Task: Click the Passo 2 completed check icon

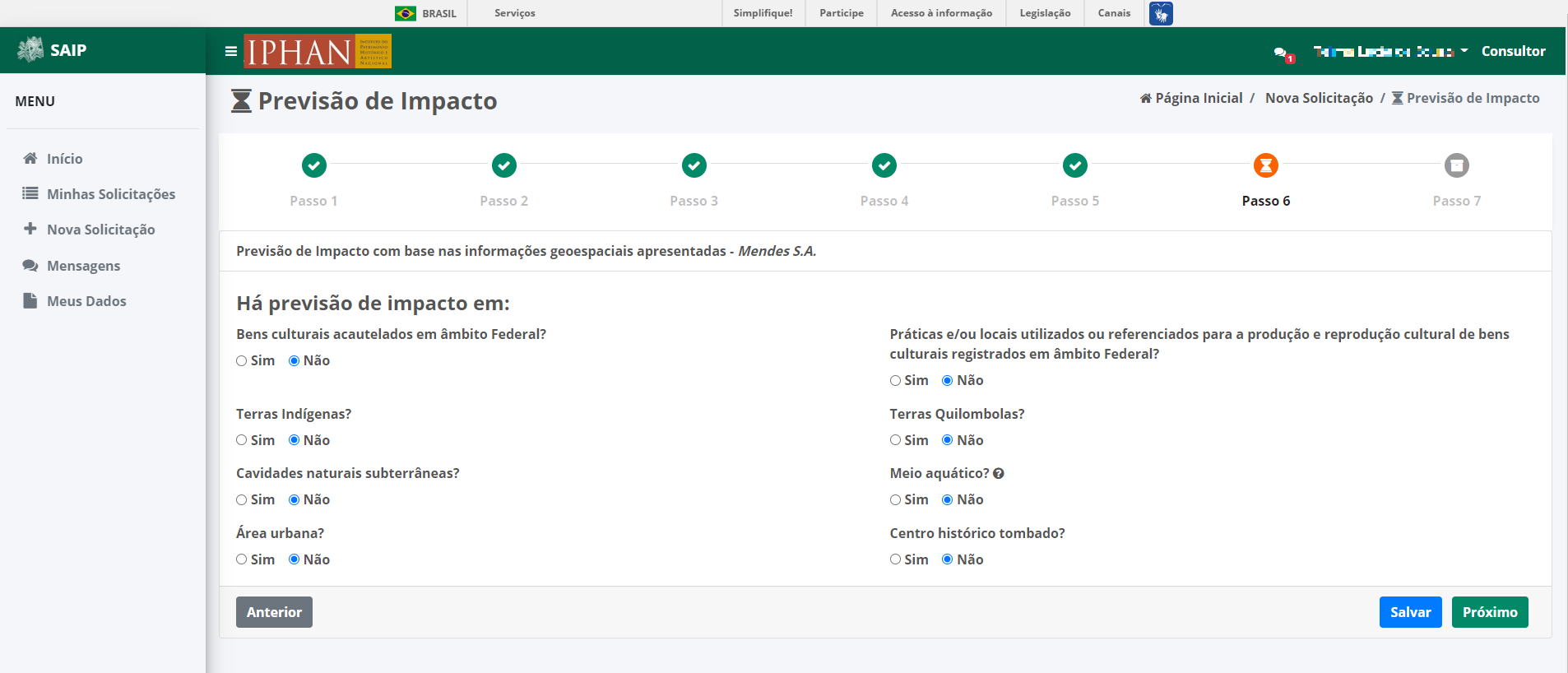Action: pos(504,165)
